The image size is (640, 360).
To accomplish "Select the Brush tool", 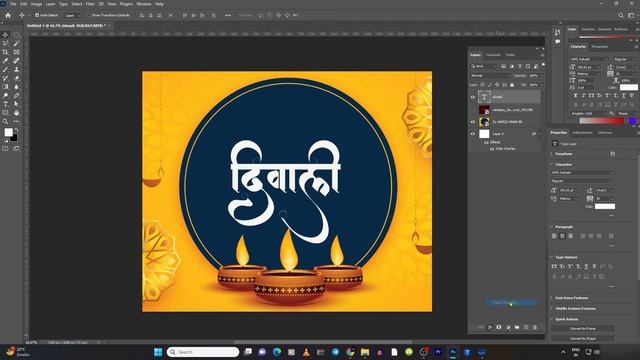I will point(5,69).
